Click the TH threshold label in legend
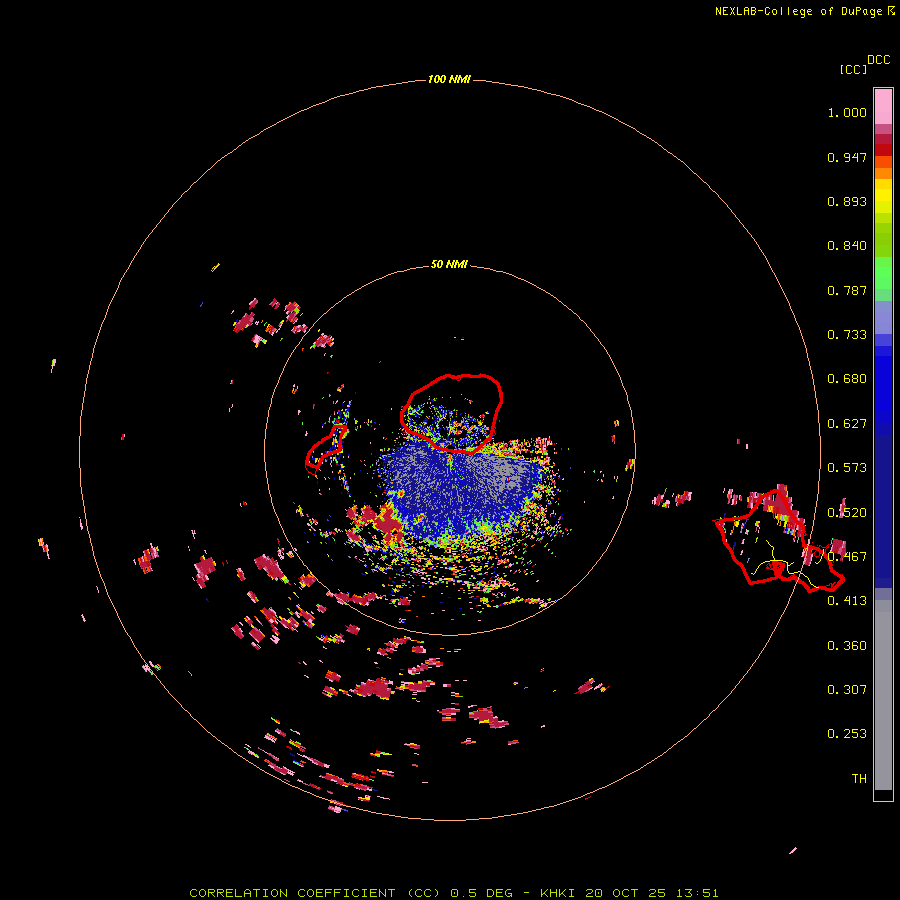This screenshot has height=900, width=900. [859, 779]
